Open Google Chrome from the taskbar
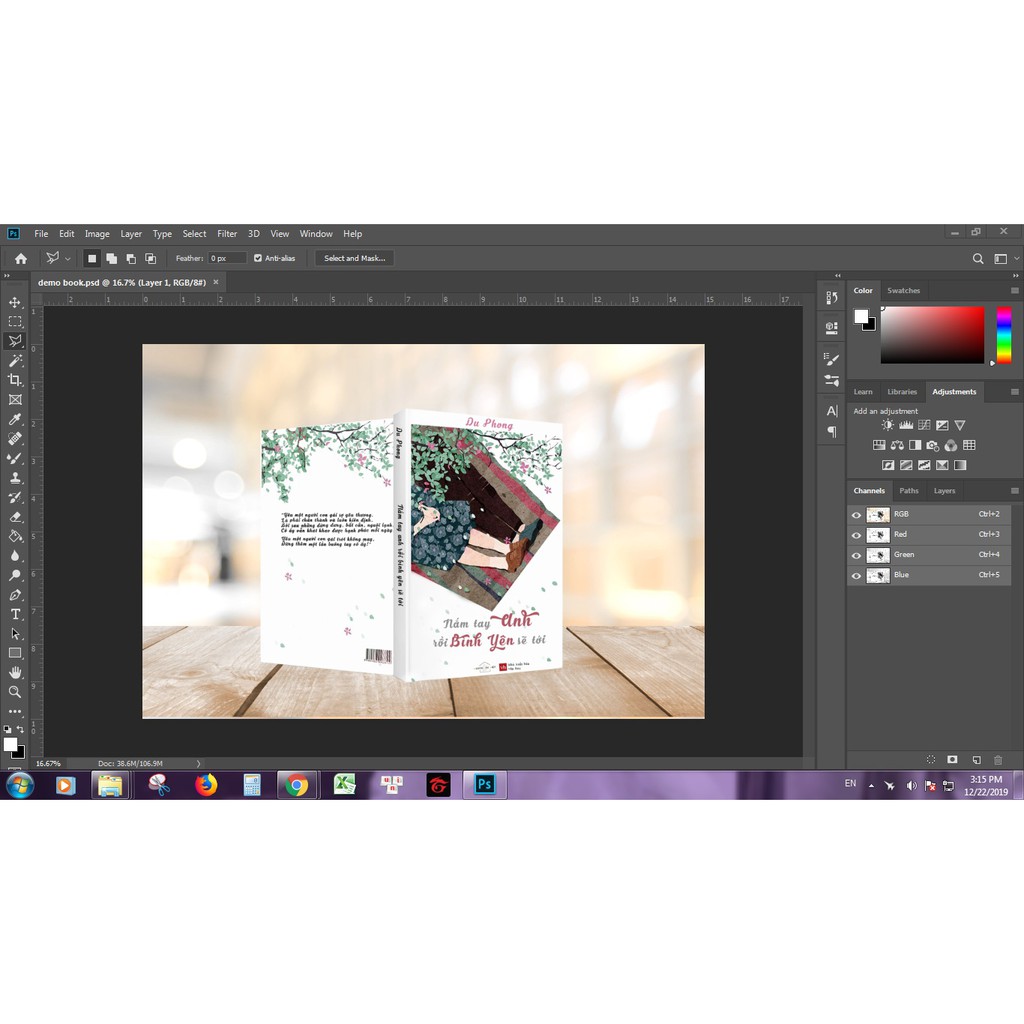Image resolution: width=1024 pixels, height=1024 pixels. [x=296, y=785]
